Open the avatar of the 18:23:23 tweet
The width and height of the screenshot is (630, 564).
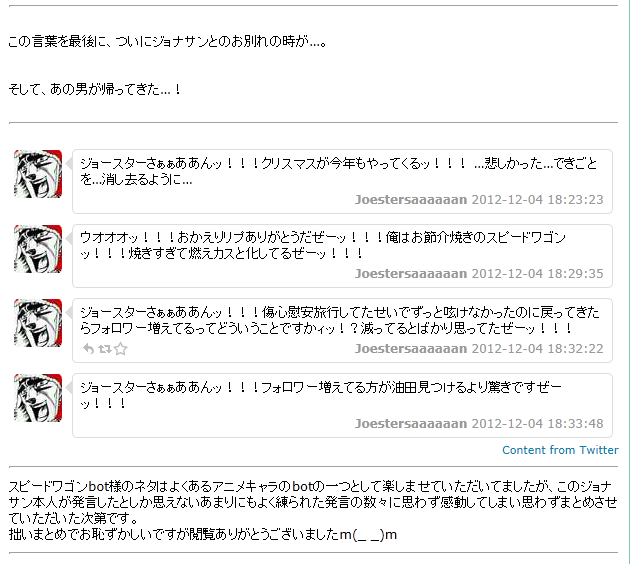[x=38, y=174]
